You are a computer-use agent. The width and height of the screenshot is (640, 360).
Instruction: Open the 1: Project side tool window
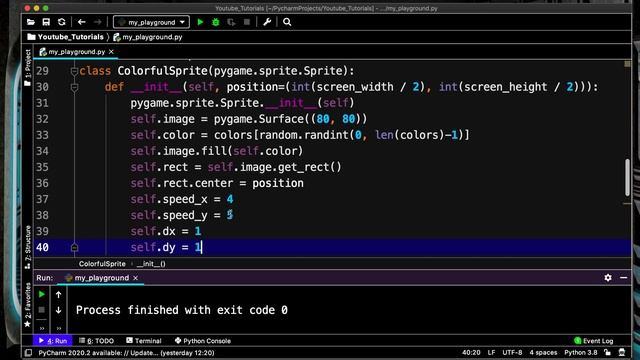[27, 67]
